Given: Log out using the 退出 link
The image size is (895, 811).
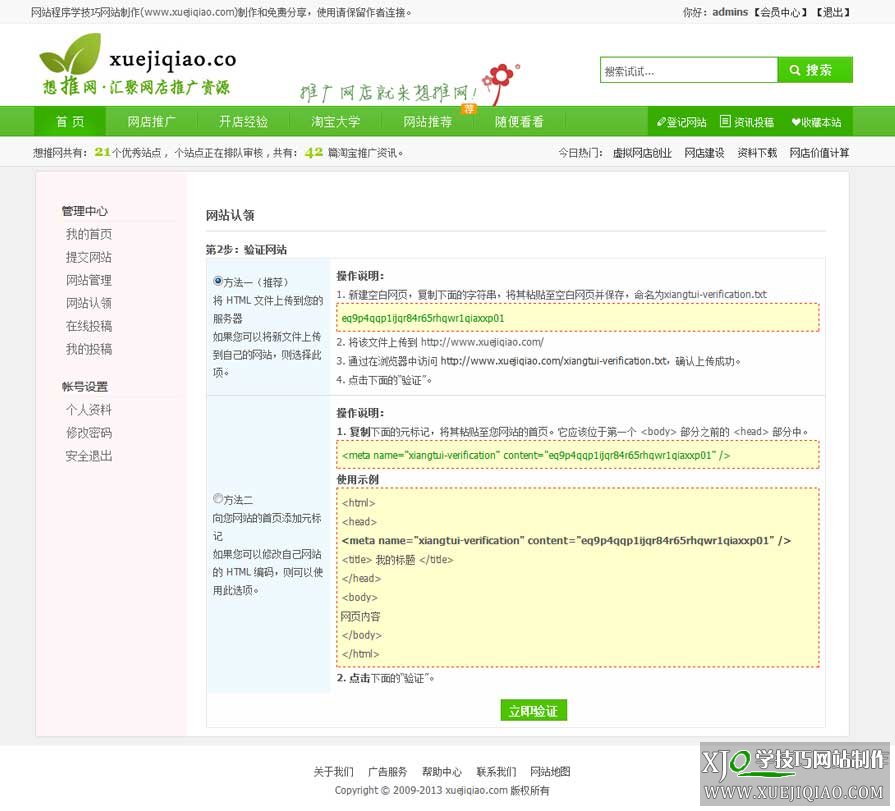Looking at the screenshot, I should (832, 12).
